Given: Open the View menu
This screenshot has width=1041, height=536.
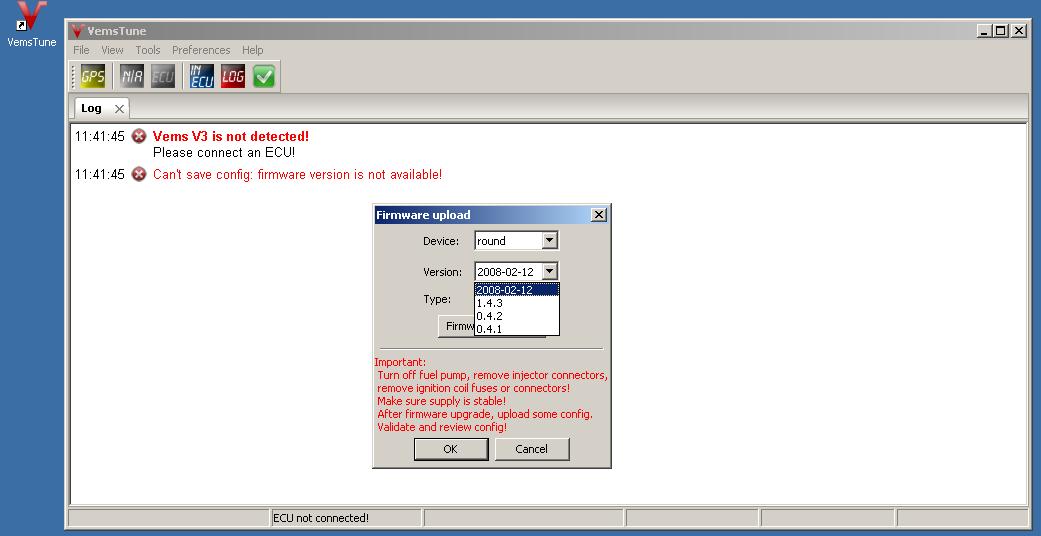Looking at the screenshot, I should point(112,50).
